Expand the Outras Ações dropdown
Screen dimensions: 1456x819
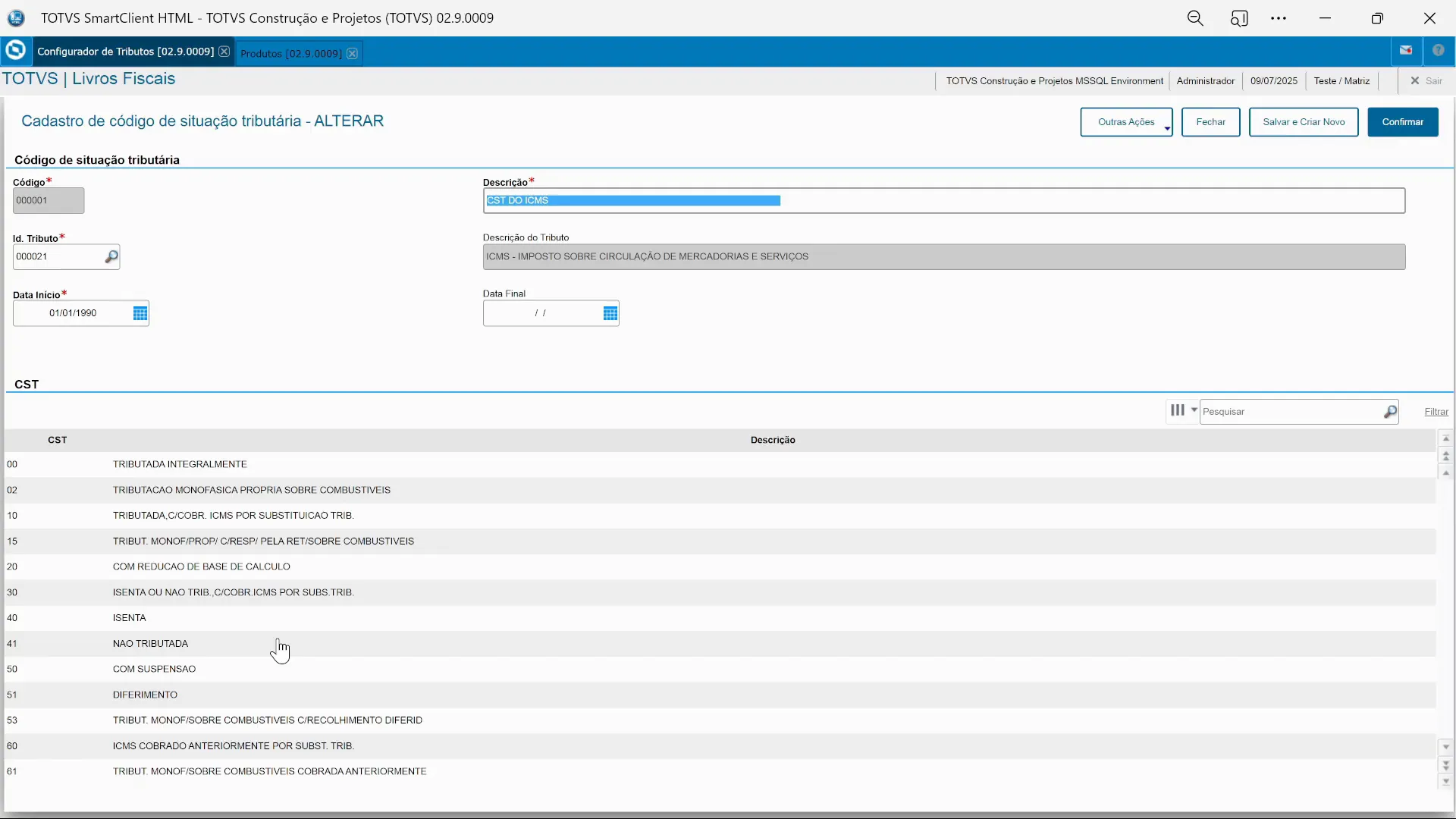point(1126,122)
